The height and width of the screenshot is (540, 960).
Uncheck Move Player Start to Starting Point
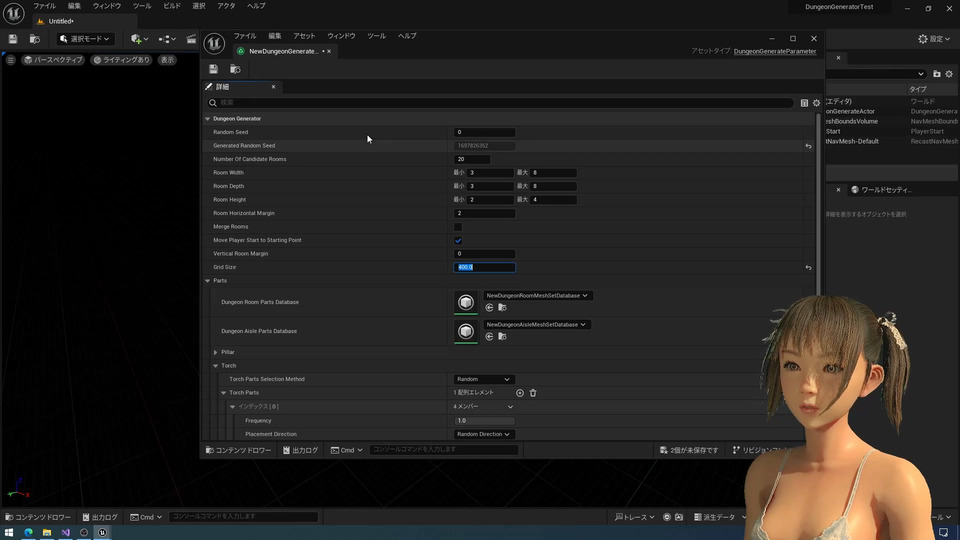pyautogui.click(x=458, y=241)
